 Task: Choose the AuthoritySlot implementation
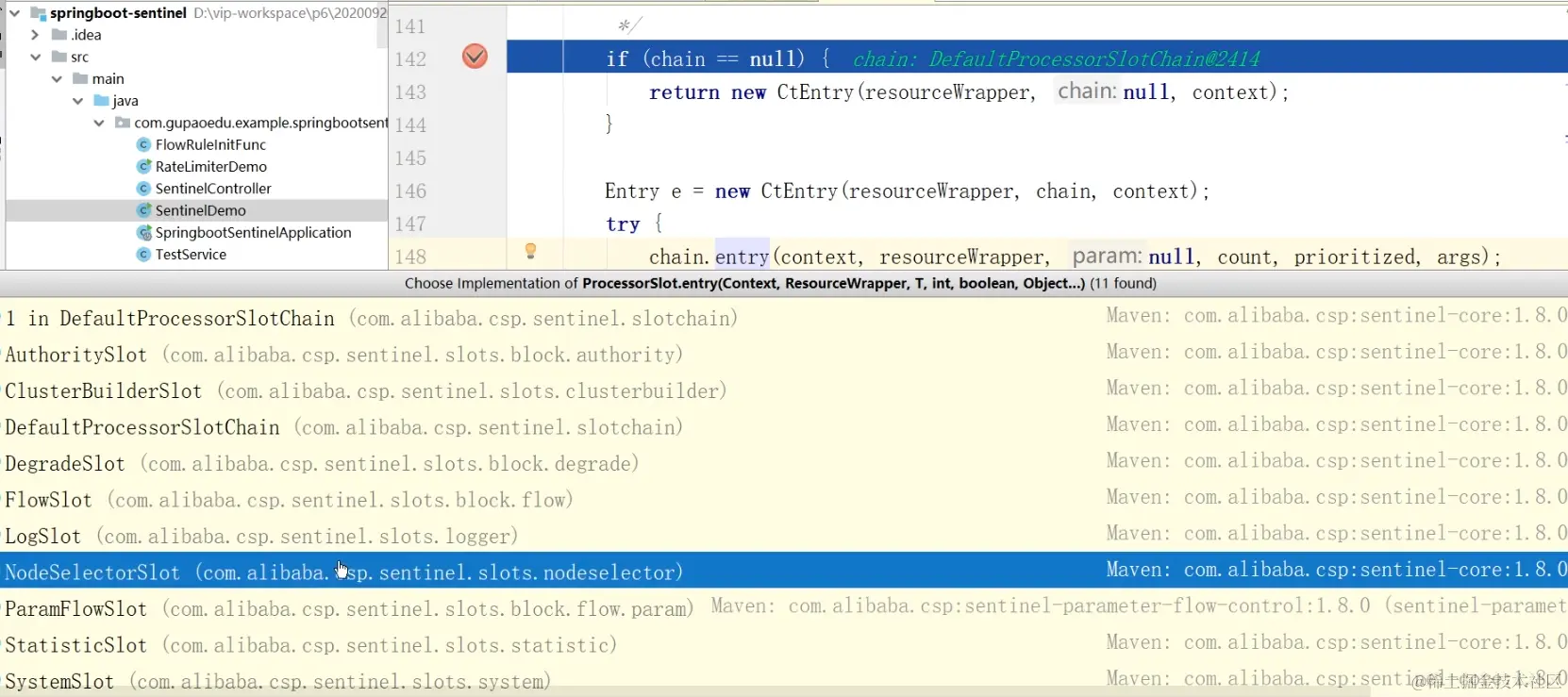784,355
